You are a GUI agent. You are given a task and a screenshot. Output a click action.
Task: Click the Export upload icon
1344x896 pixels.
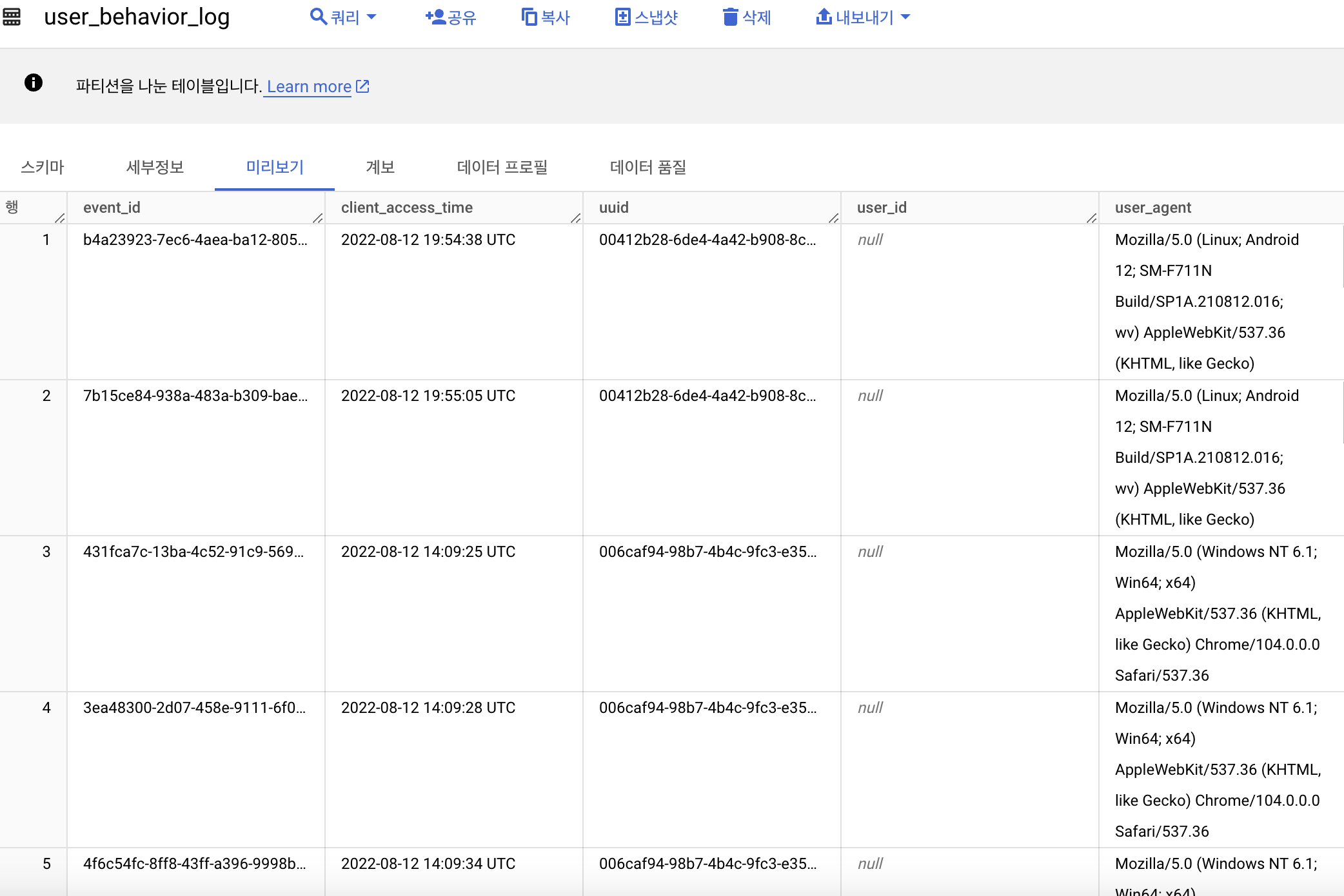click(x=824, y=17)
